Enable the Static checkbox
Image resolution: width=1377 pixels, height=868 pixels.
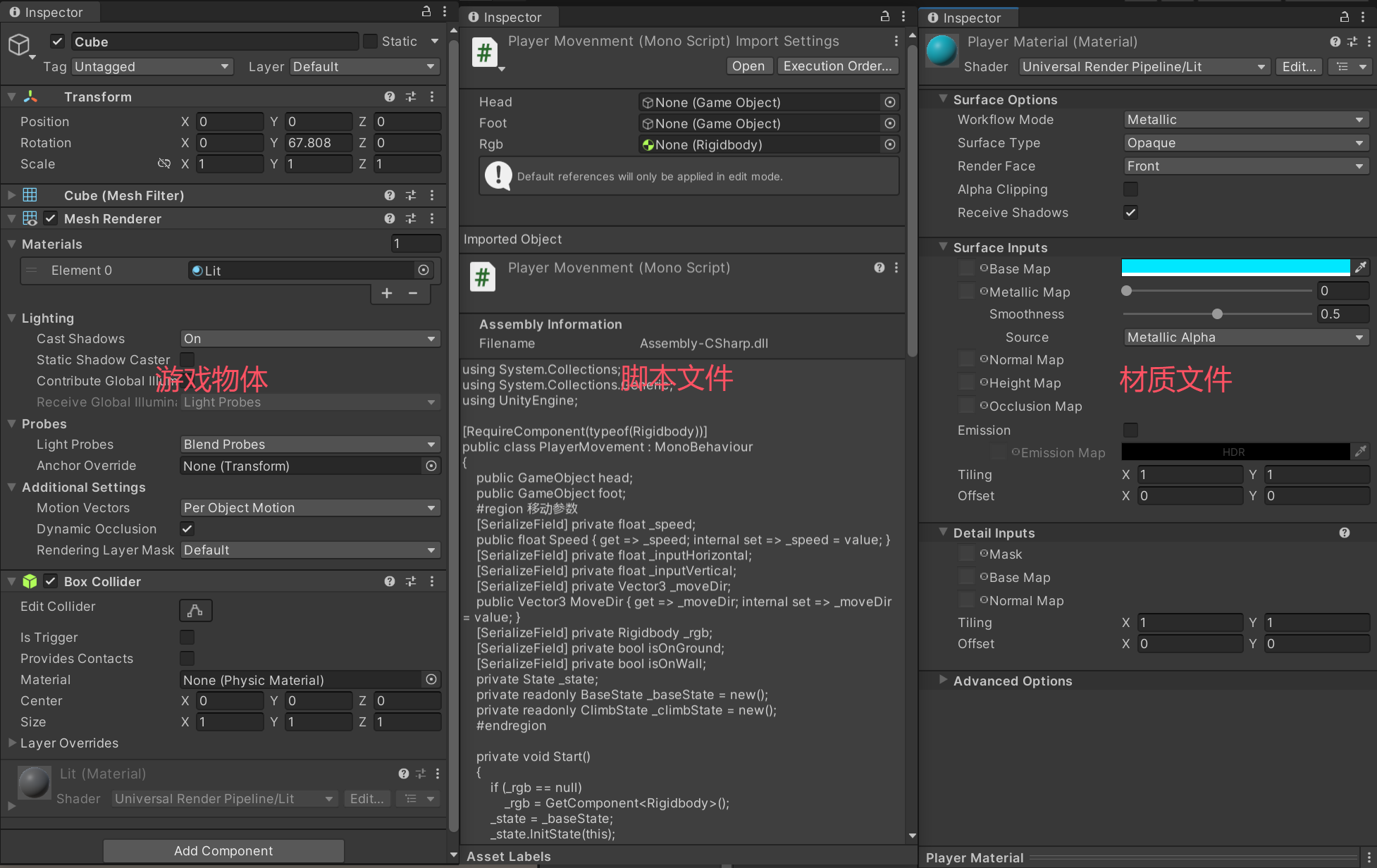coord(370,42)
